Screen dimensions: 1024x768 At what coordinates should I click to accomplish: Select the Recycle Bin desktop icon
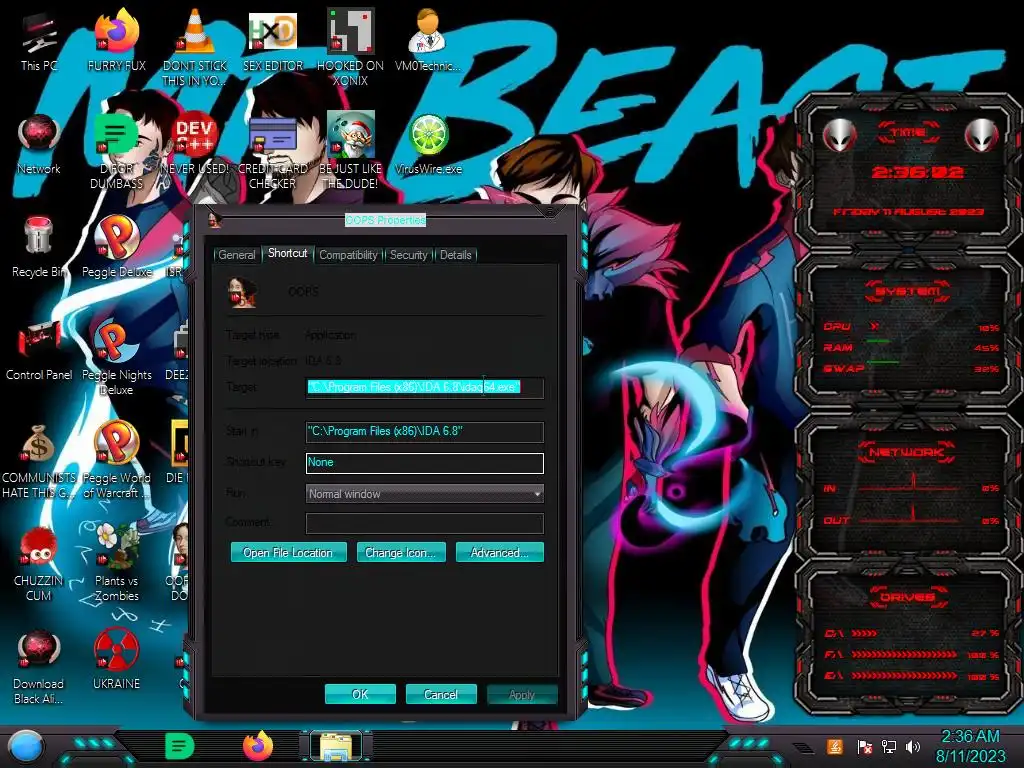point(39,247)
